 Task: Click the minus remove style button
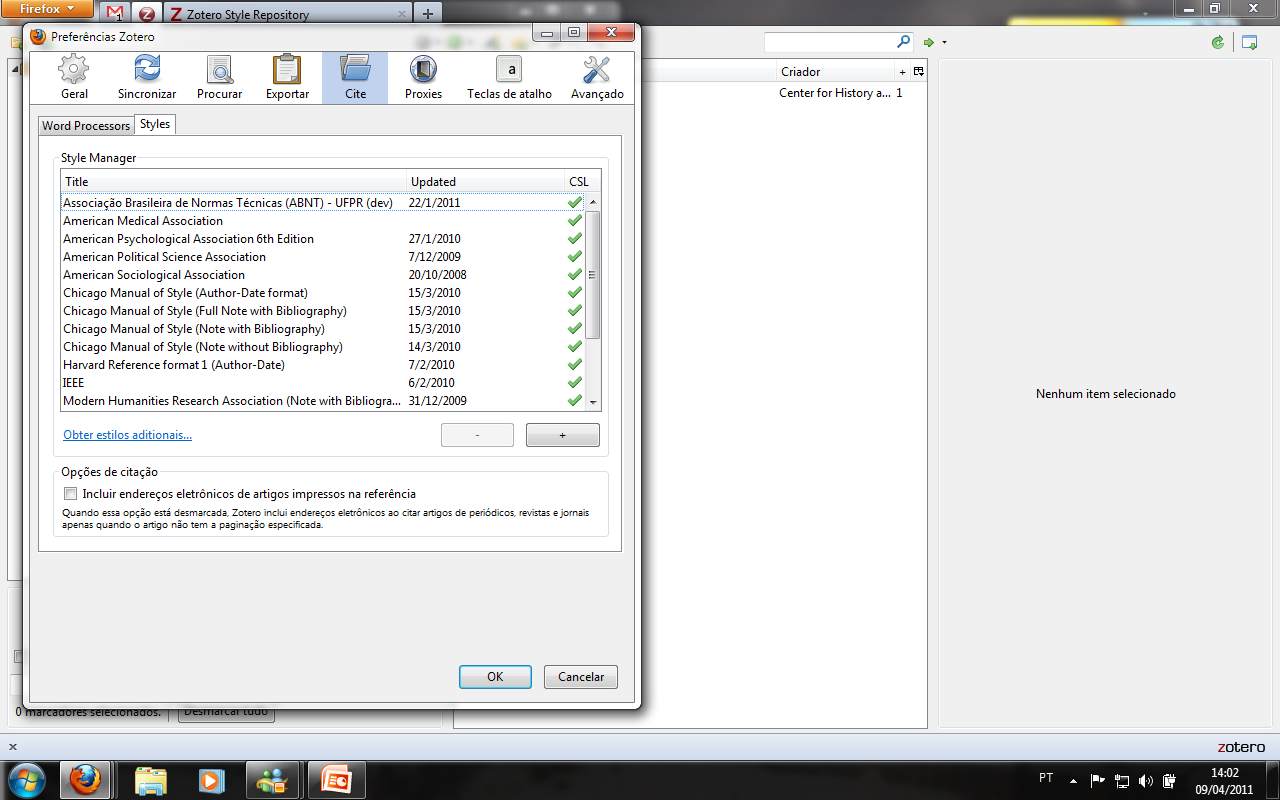click(x=477, y=435)
